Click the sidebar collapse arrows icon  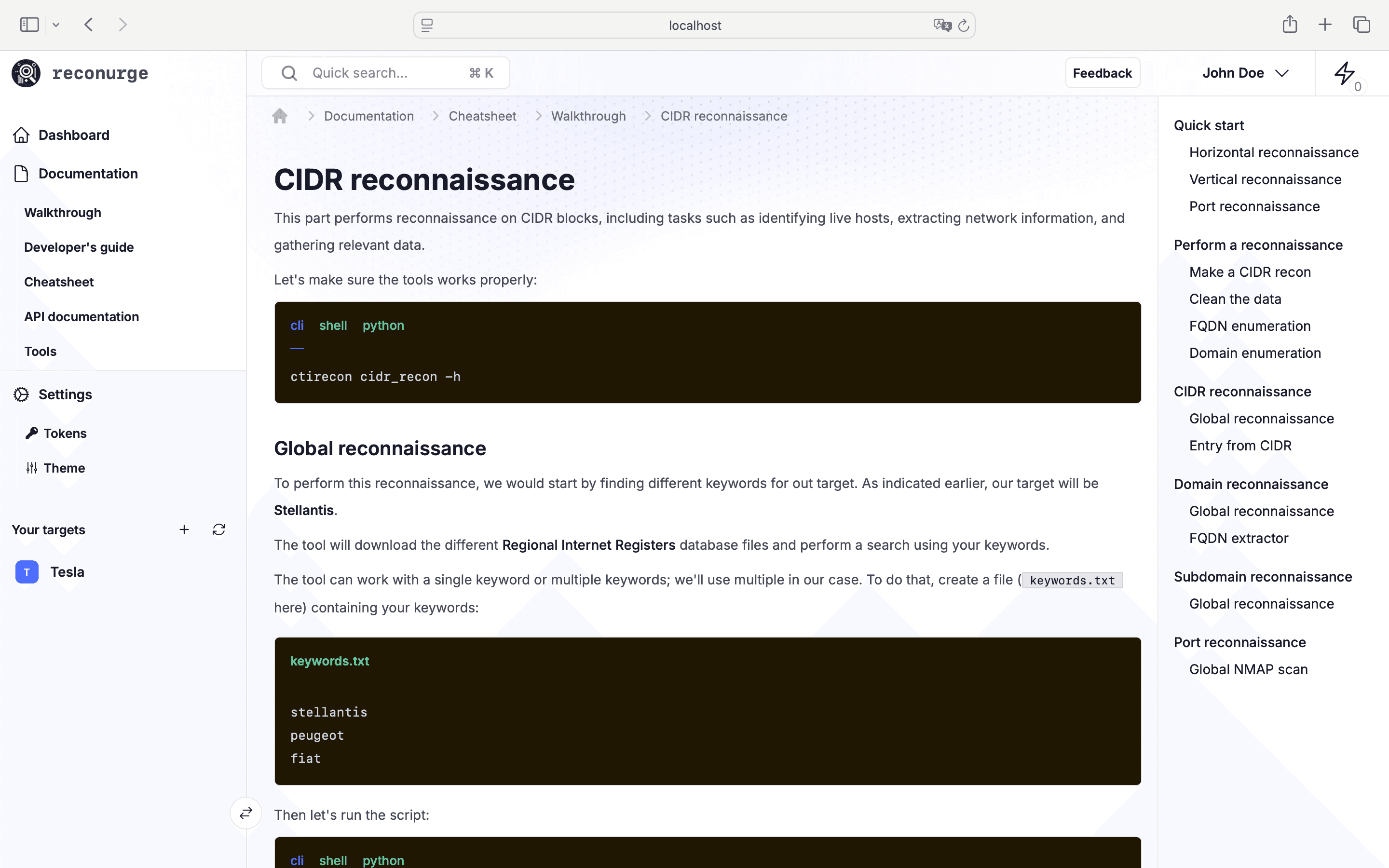click(246, 813)
